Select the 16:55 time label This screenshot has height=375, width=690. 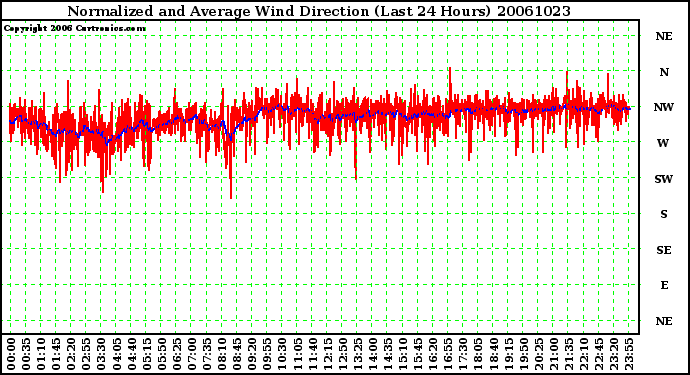click(448, 354)
